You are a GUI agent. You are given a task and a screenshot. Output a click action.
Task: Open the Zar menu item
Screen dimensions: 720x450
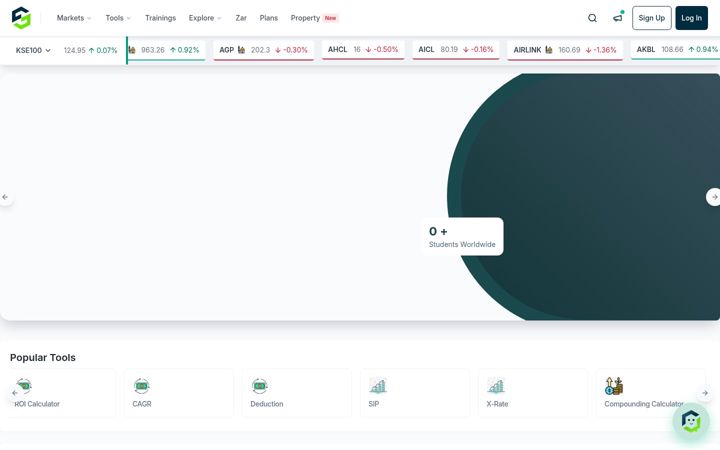point(241,18)
